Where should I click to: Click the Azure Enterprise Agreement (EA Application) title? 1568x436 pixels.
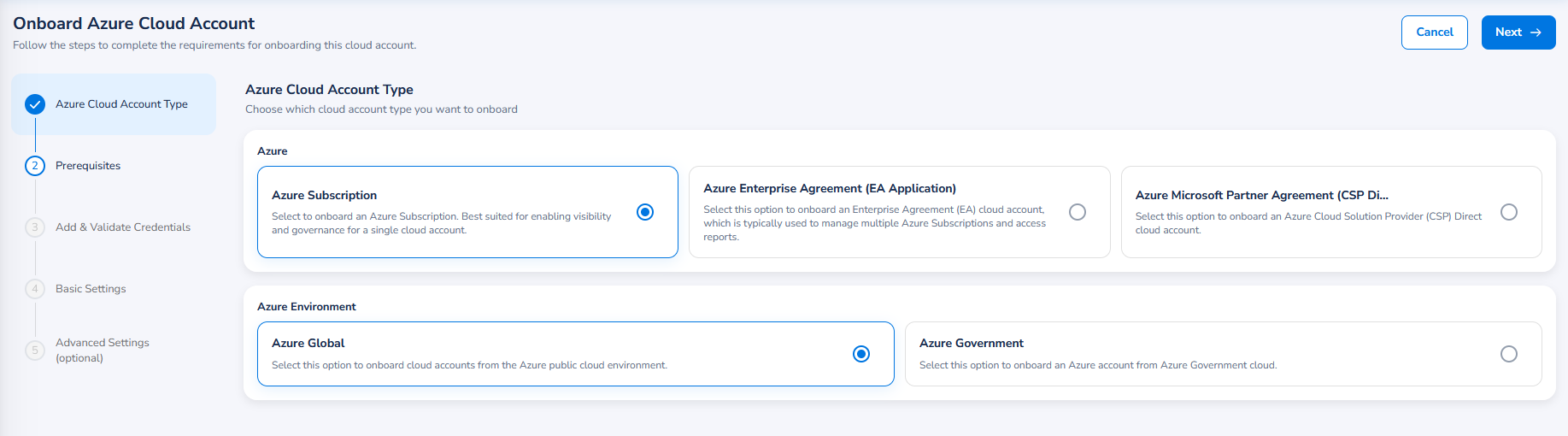point(830,189)
